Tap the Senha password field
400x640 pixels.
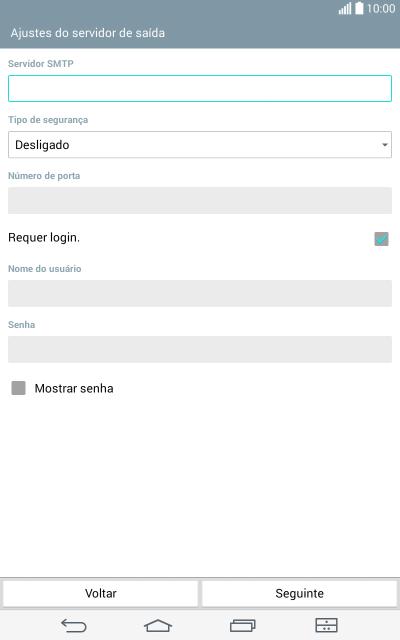click(200, 349)
